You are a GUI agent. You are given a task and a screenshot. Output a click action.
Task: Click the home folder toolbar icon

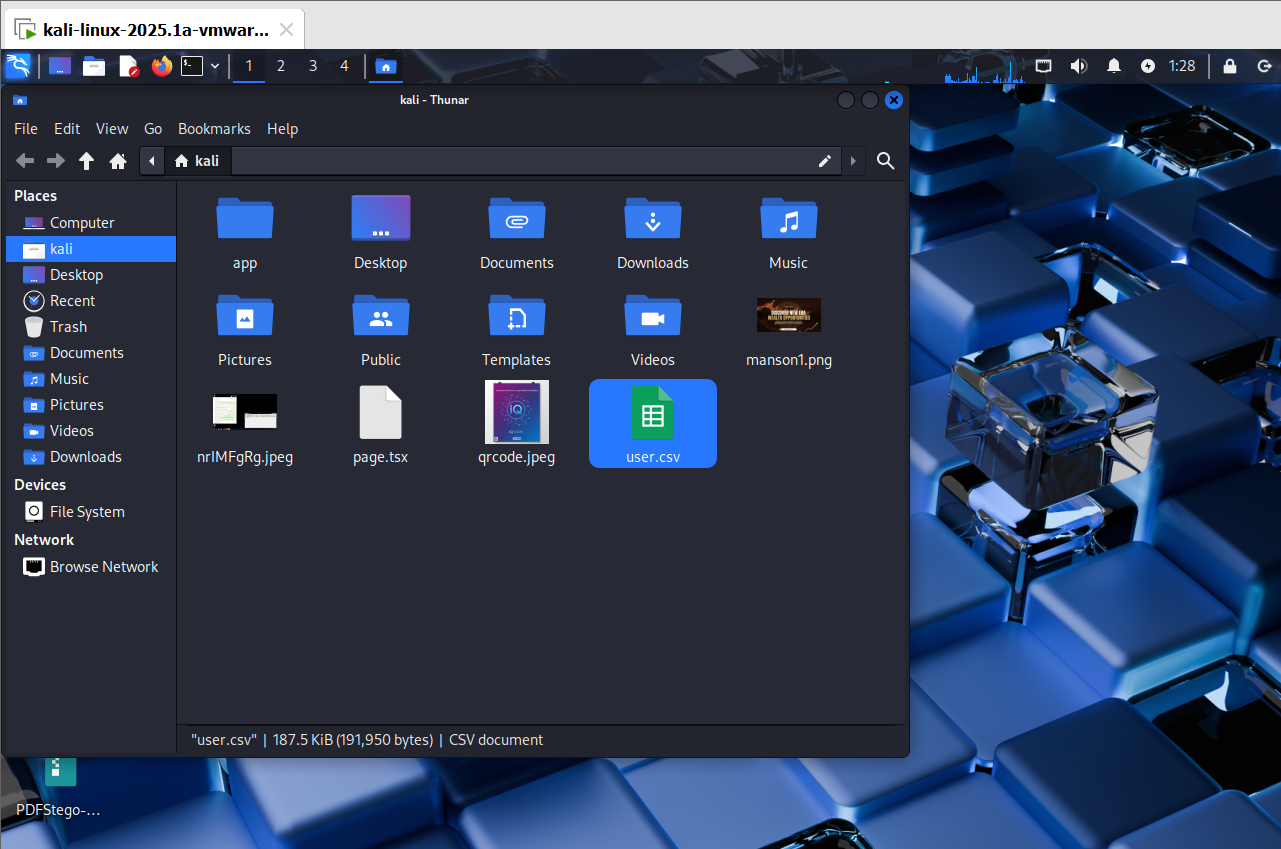118,161
